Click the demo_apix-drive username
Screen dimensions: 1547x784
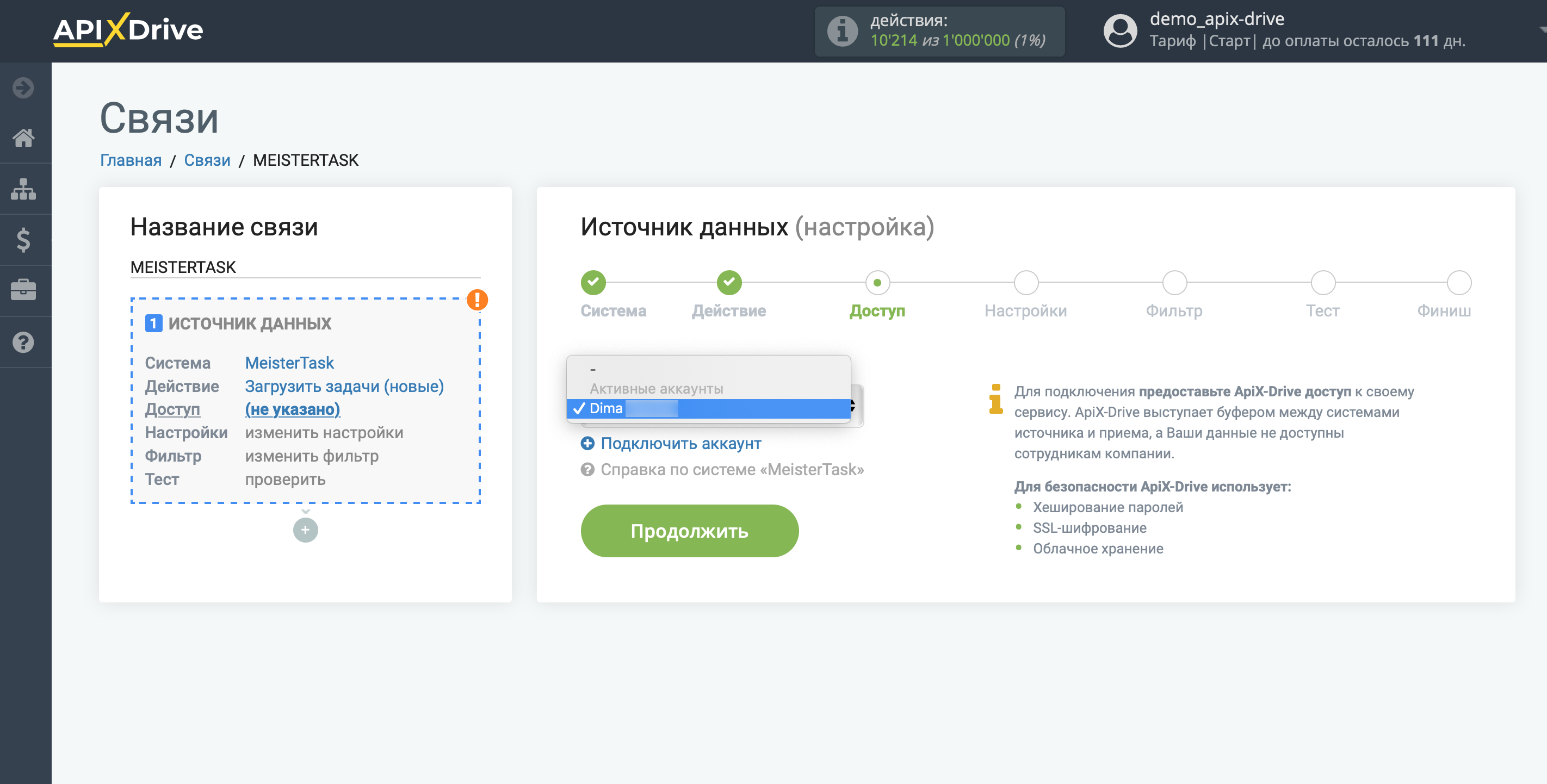1217,19
